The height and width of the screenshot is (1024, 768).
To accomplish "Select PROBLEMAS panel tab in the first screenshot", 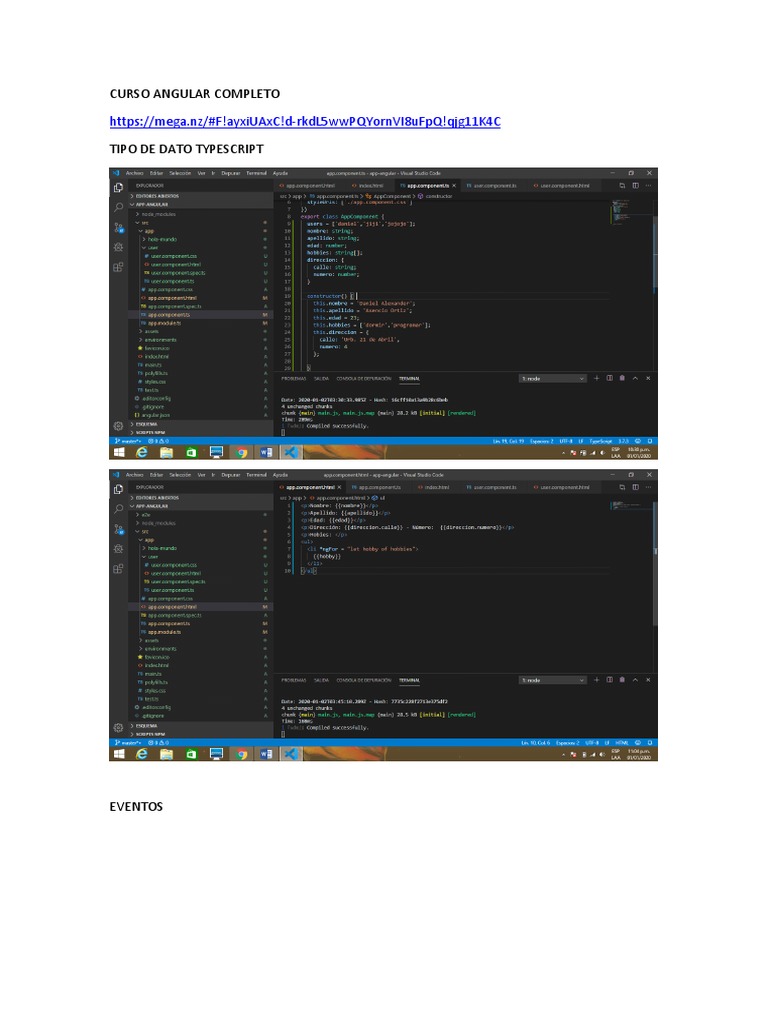I will click(x=294, y=378).
